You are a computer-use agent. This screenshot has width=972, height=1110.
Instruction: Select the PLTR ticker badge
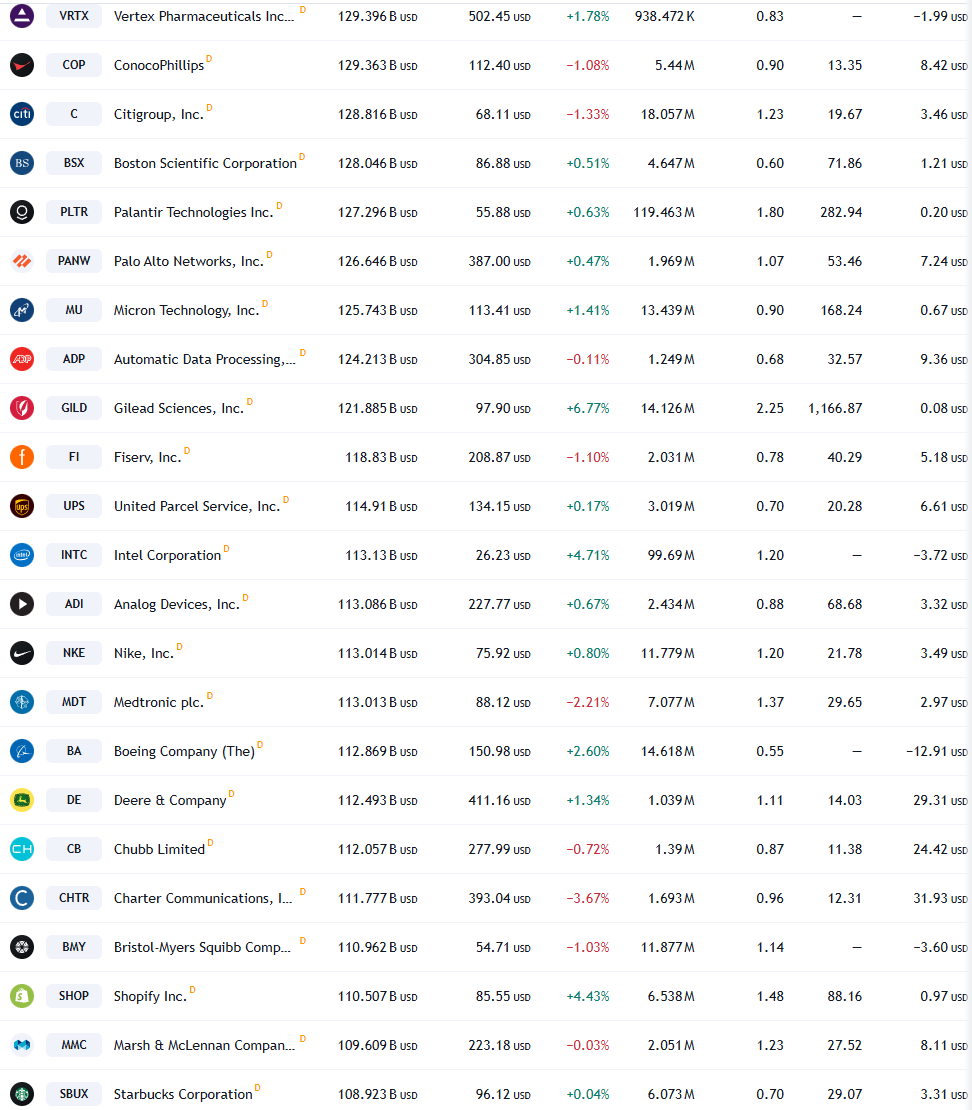(x=74, y=212)
